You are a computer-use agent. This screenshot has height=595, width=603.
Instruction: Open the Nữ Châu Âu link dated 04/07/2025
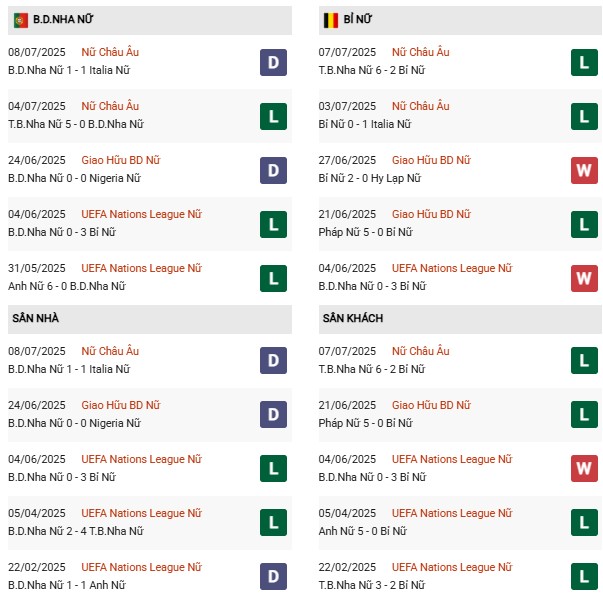pos(111,106)
